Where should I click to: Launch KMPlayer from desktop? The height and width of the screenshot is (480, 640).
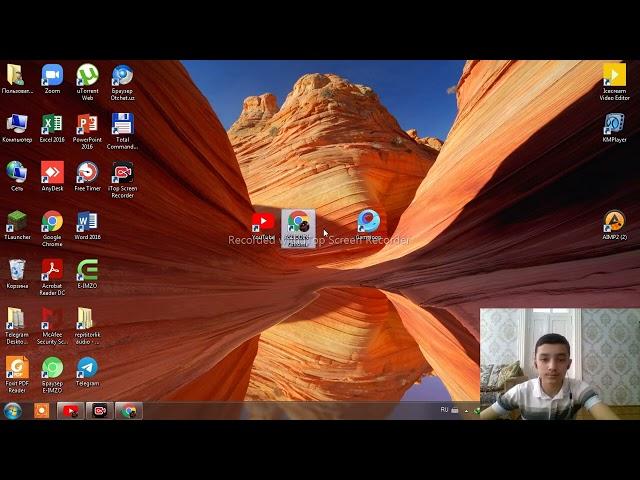point(614,125)
